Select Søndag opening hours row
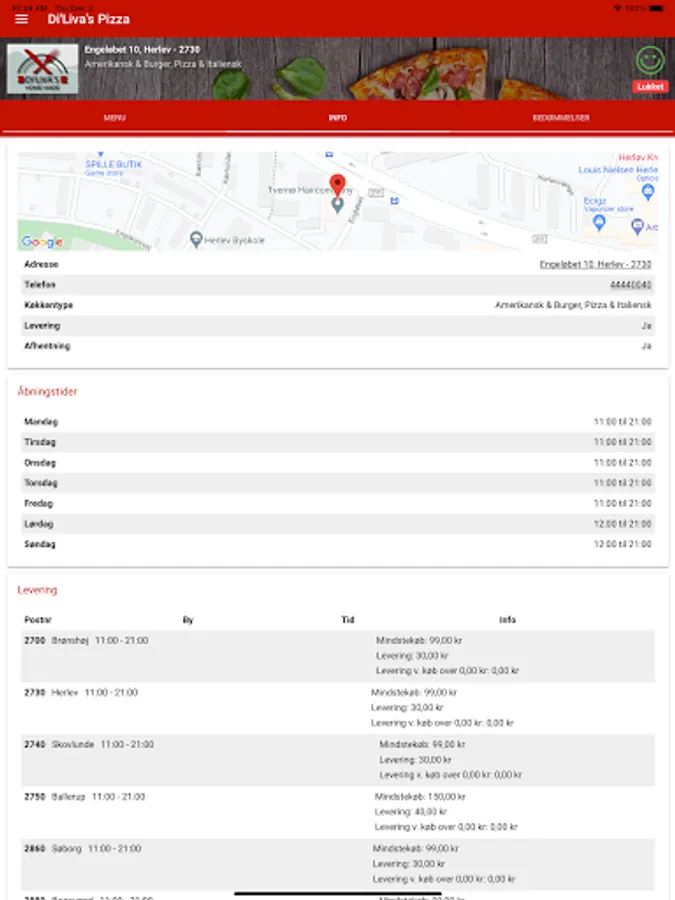 pos(338,544)
